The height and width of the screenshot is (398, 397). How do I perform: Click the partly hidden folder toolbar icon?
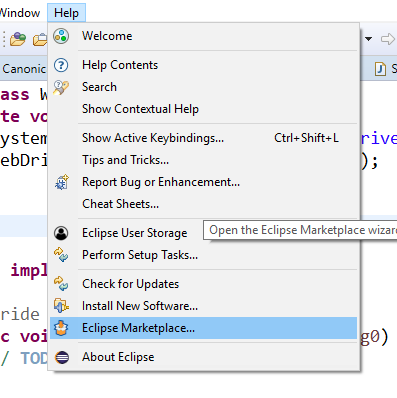click(x=40, y=40)
